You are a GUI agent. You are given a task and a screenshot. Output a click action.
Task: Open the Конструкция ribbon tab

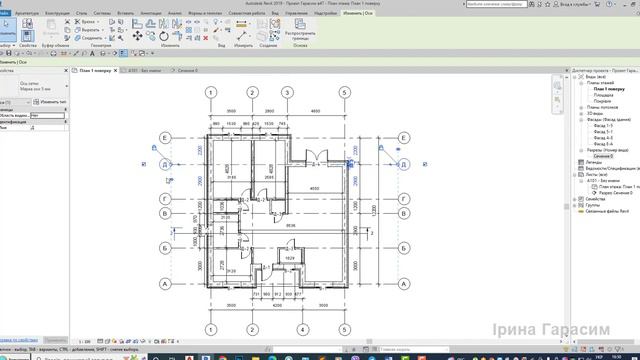(57, 13)
